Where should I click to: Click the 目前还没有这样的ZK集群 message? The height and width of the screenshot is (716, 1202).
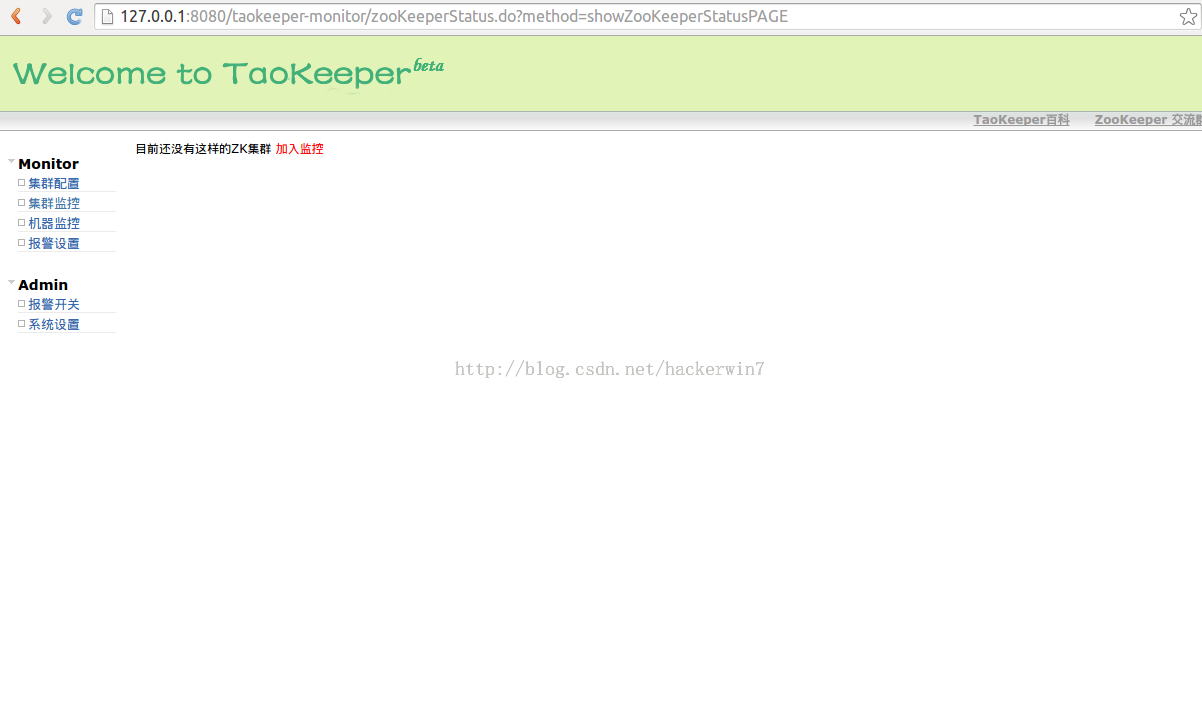[x=203, y=149]
